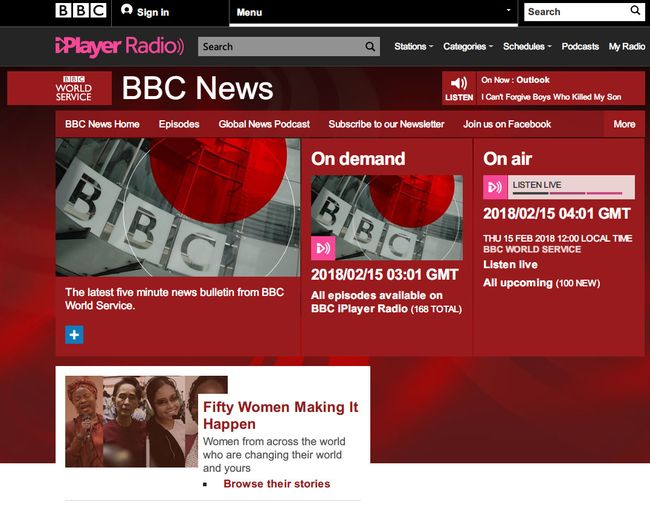Click the BBC WORLD SERVICE on-air label

tap(532, 249)
